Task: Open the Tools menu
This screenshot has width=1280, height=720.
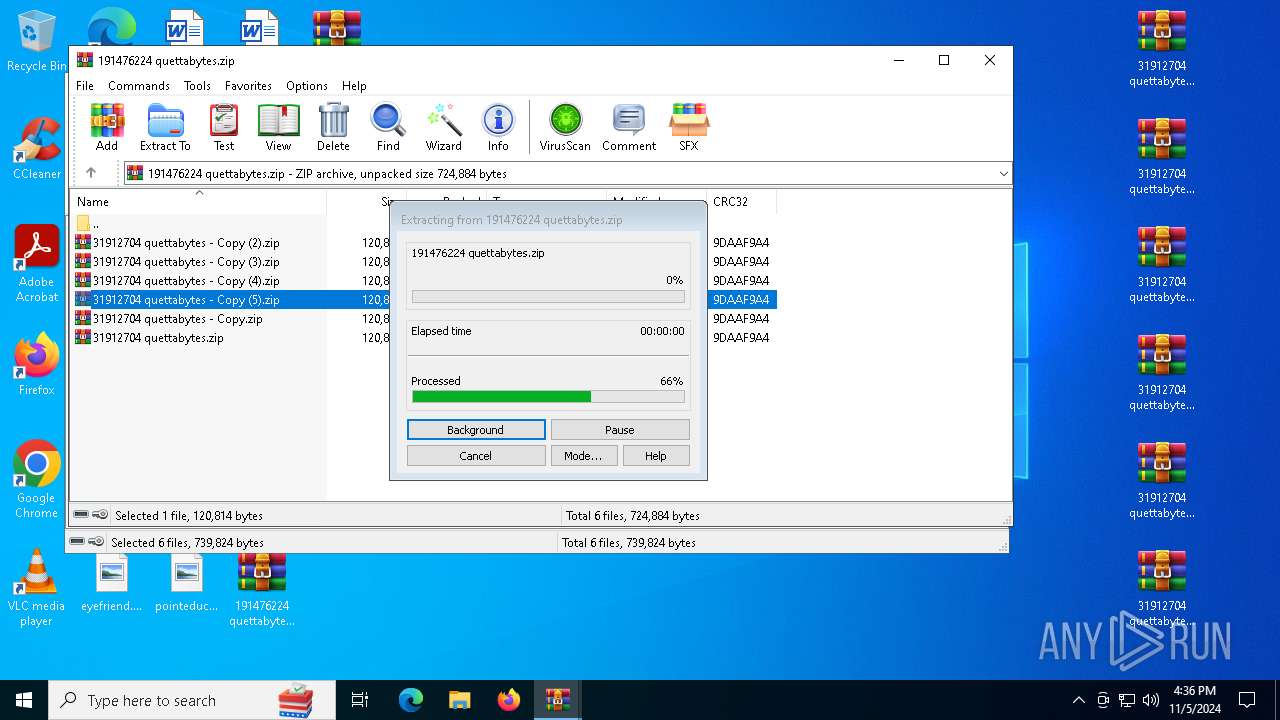Action: click(x=197, y=86)
